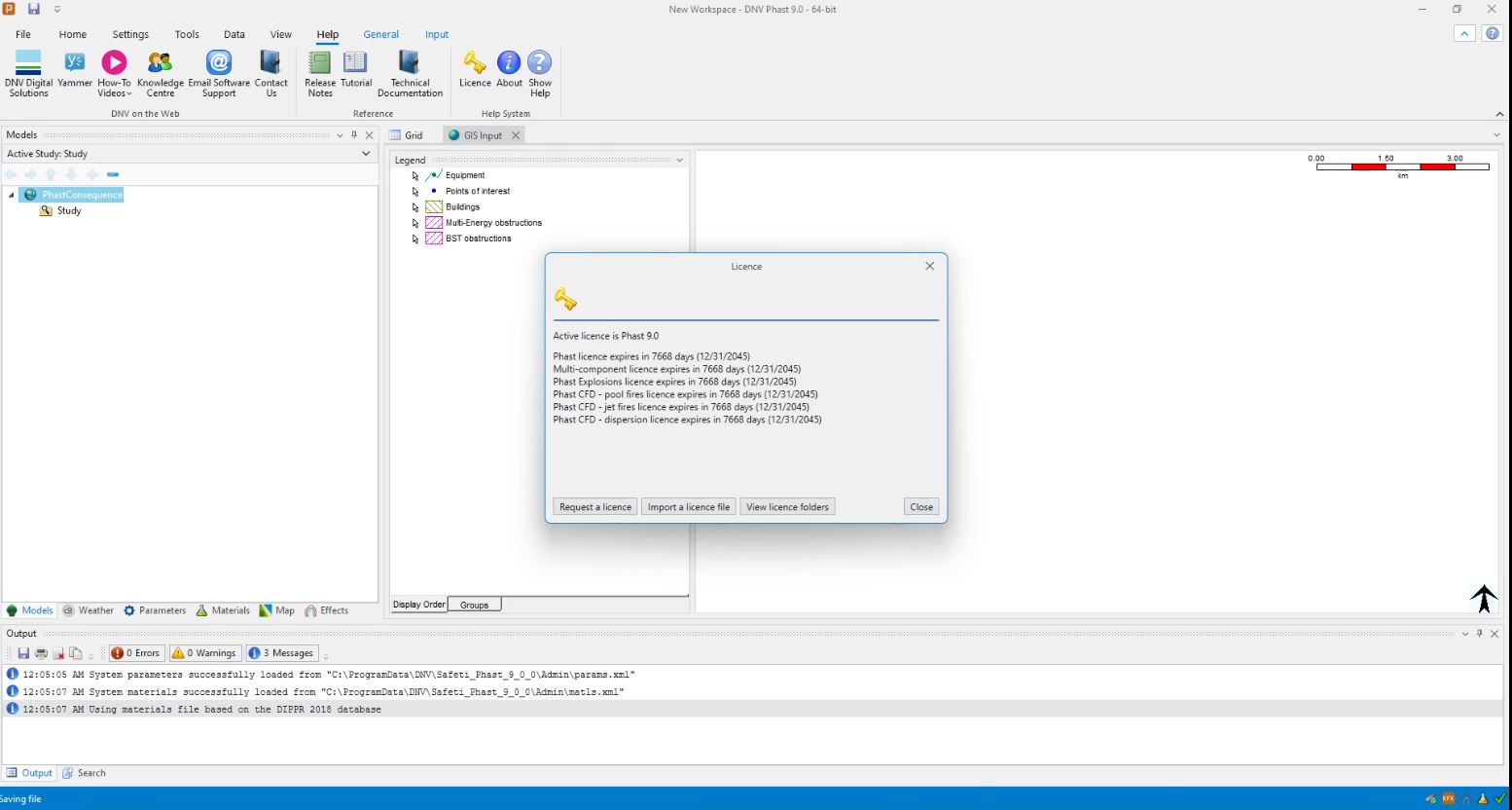Open the Input contextual tab
The width and height of the screenshot is (1512, 810).
437,34
